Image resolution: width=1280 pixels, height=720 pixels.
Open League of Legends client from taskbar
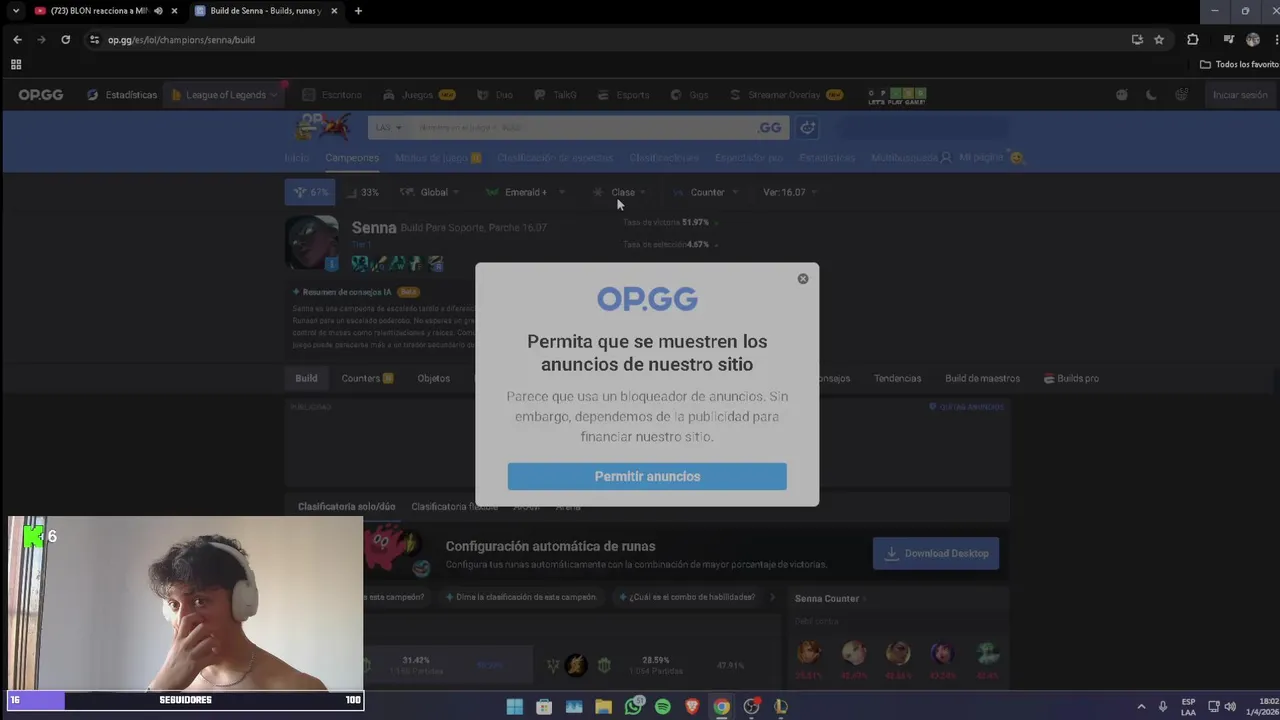pyautogui.click(x=781, y=707)
